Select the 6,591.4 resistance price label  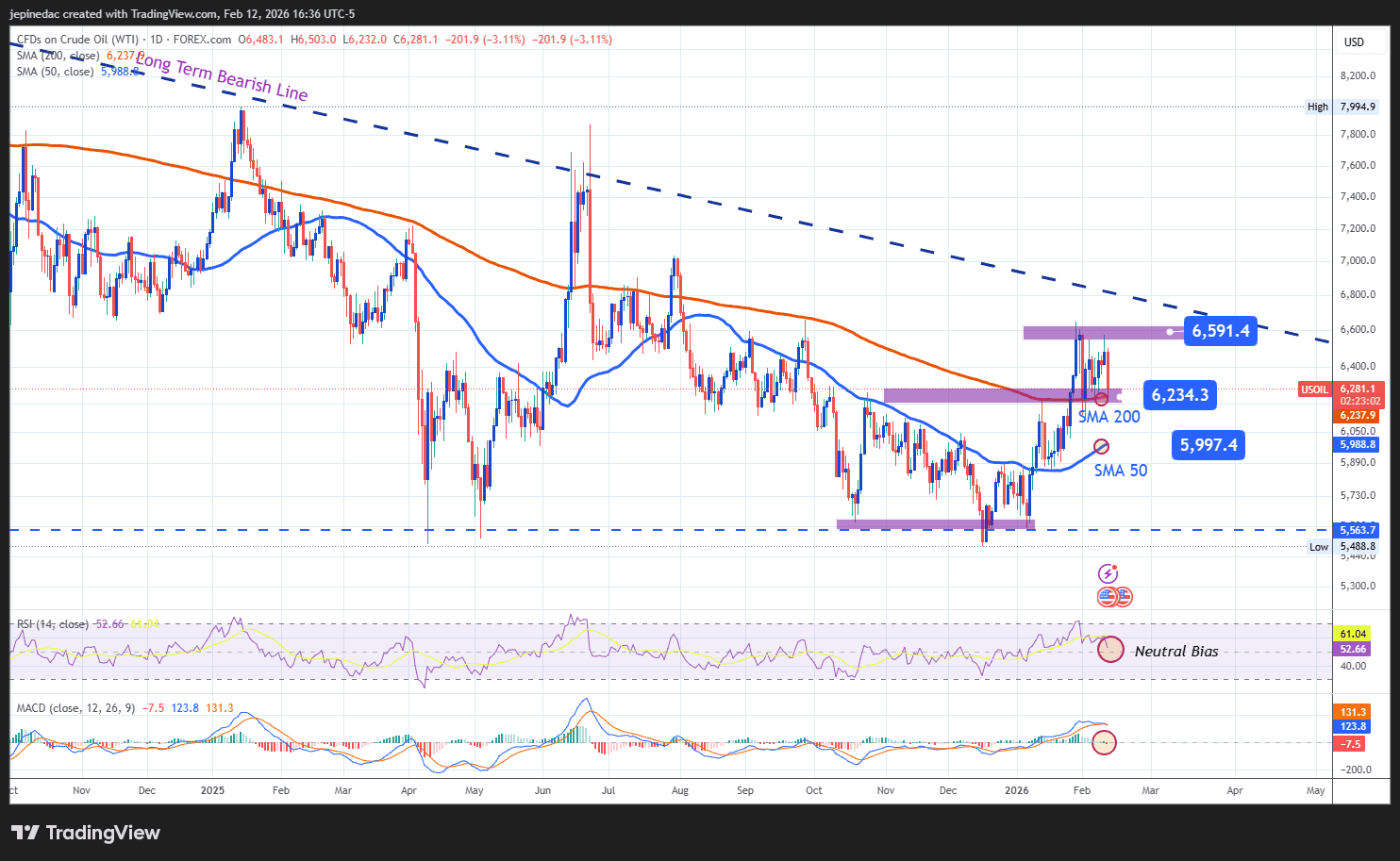[x=1220, y=331]
